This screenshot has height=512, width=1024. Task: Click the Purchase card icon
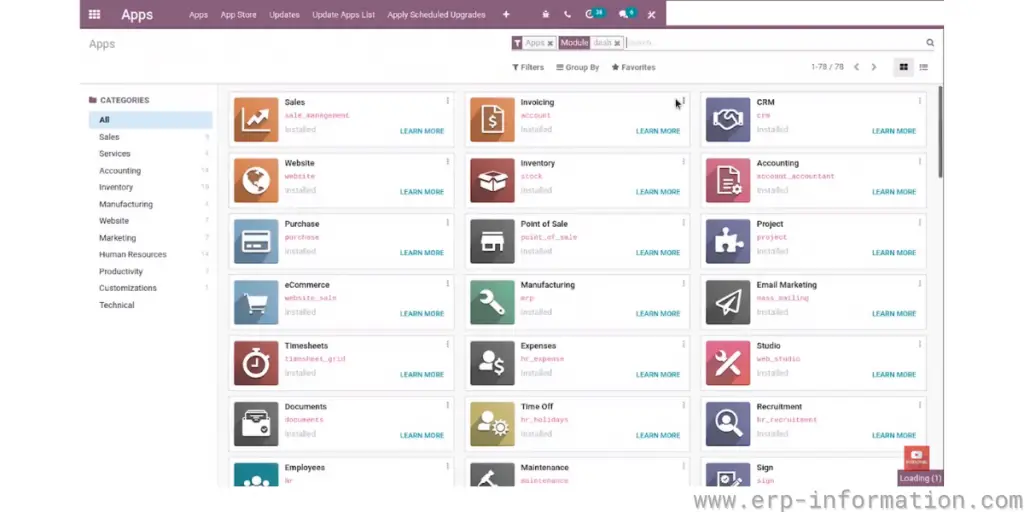[256, 241]
